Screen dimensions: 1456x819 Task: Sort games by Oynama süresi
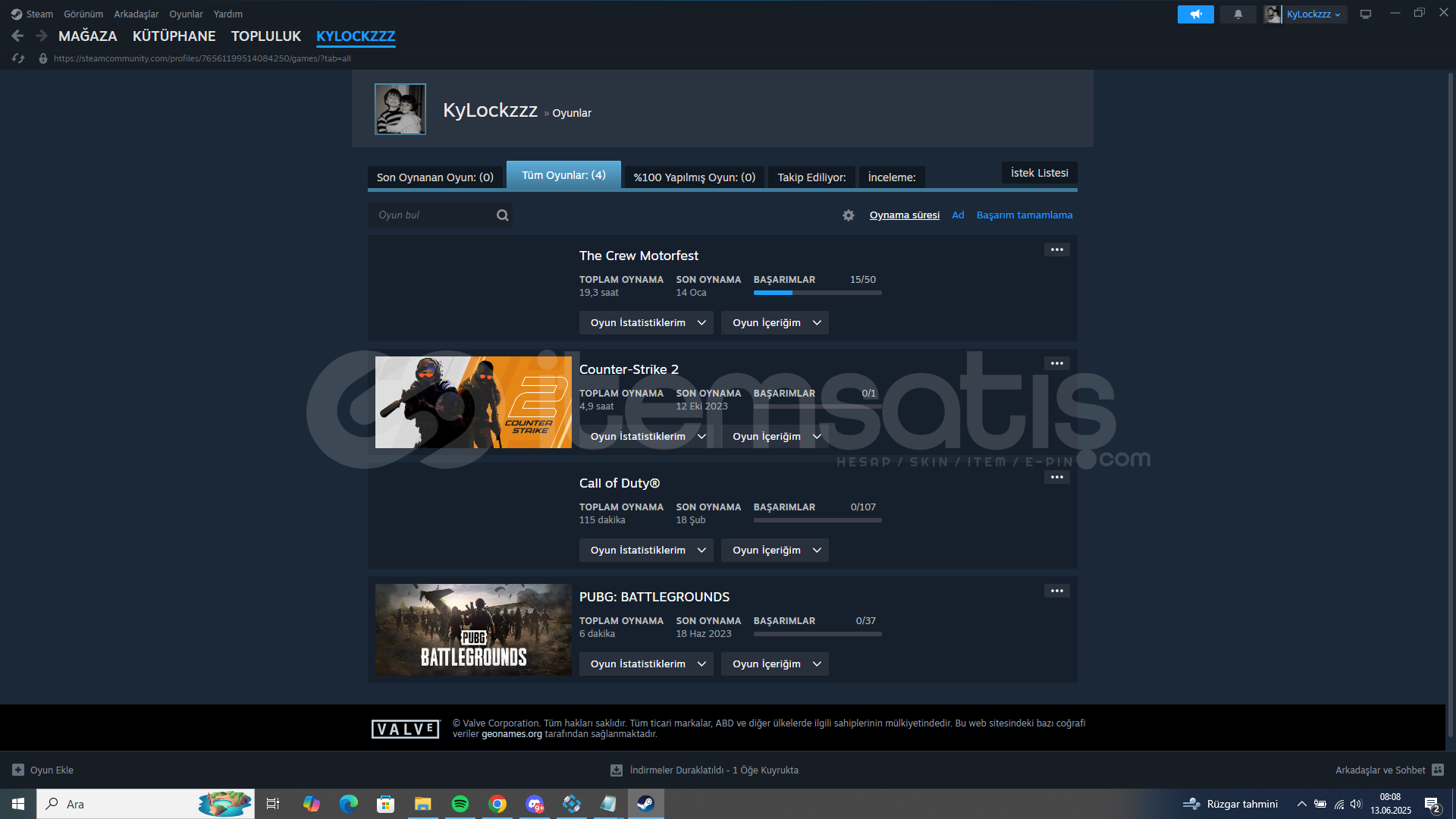[905, 215]
